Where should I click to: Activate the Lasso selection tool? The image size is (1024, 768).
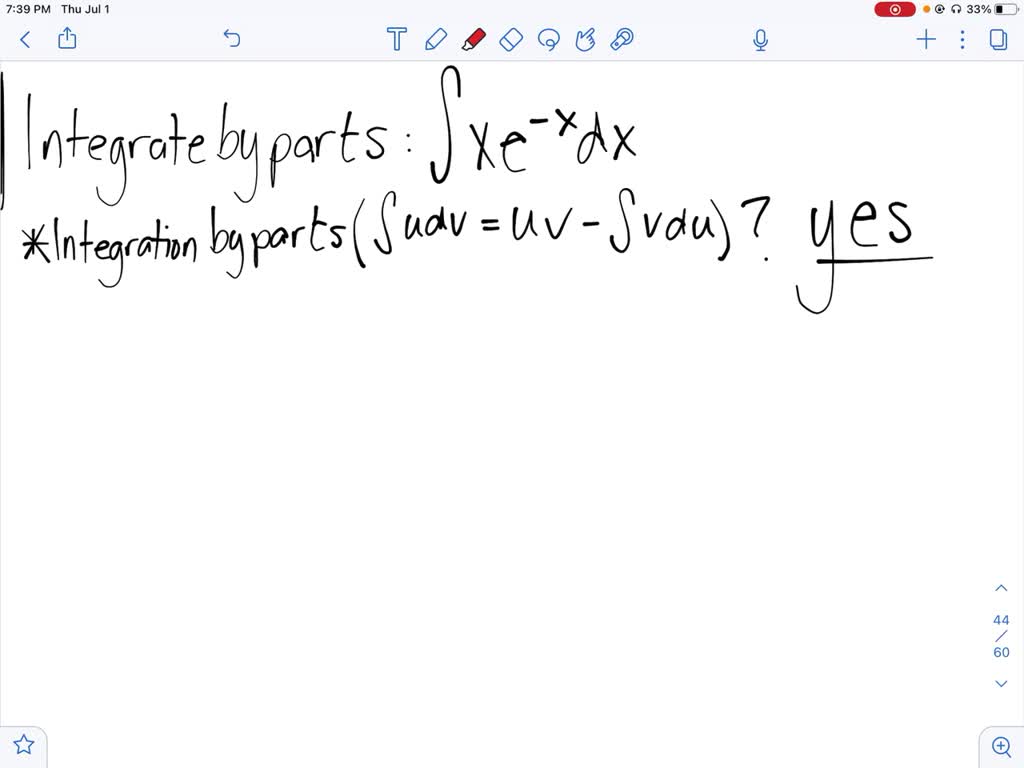pyautogui.click(x=548, y=39)
